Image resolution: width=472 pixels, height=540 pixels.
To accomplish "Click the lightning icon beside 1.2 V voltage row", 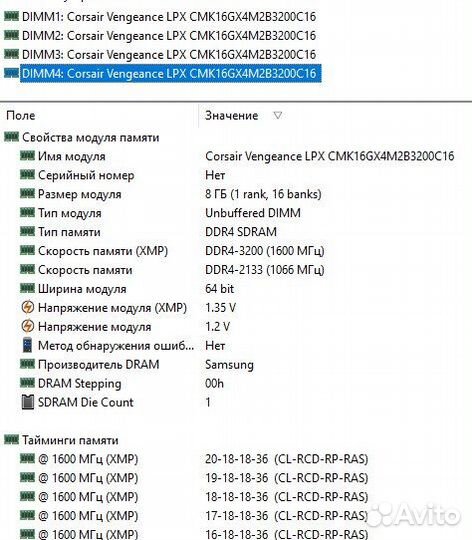I will click(28, 326).
